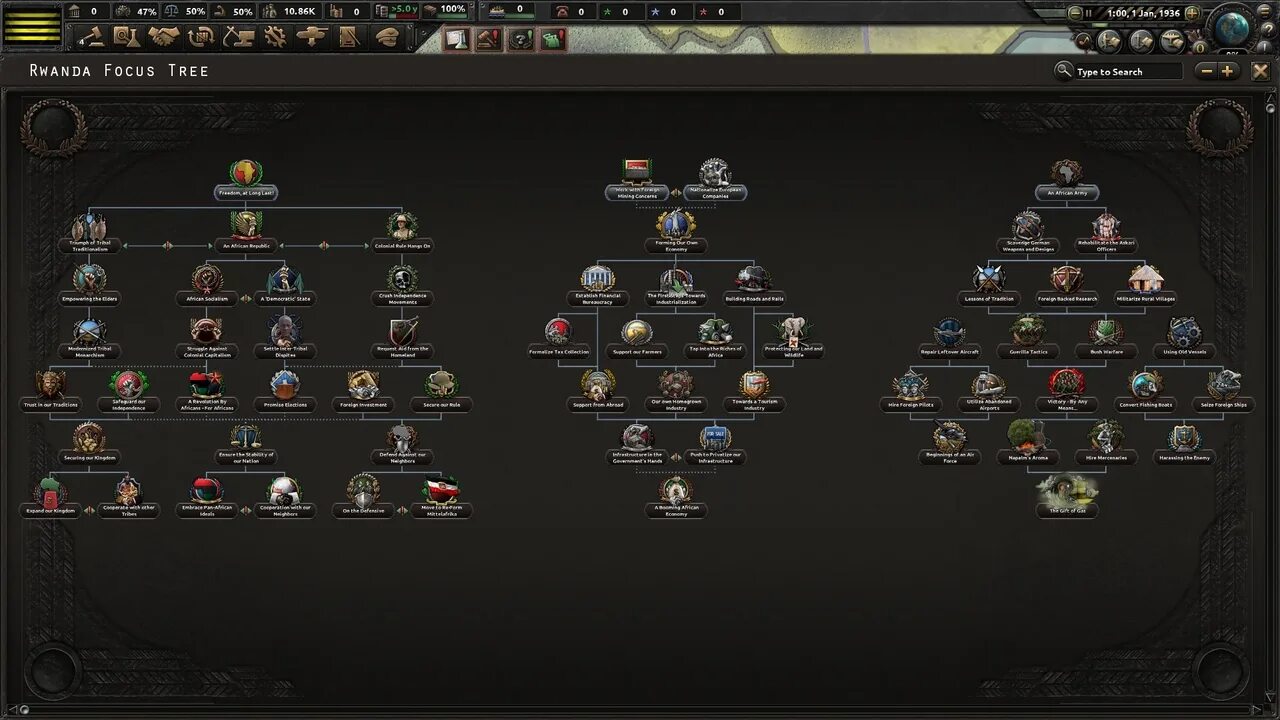
Task: Open the diplomacy handshake tab
Action: (x=164, y=37)
